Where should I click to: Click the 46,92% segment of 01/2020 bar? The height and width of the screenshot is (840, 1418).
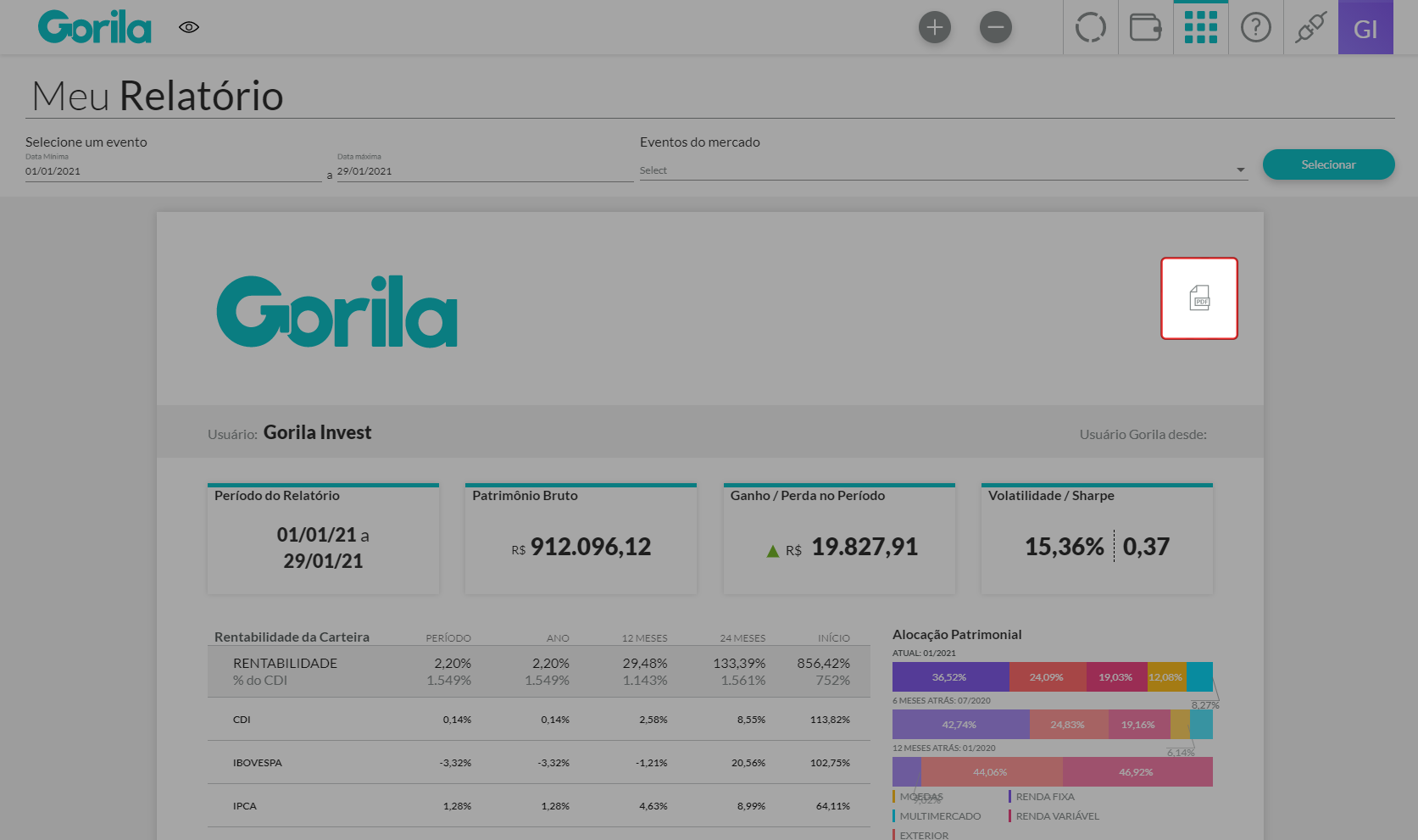click(1137, 772)
